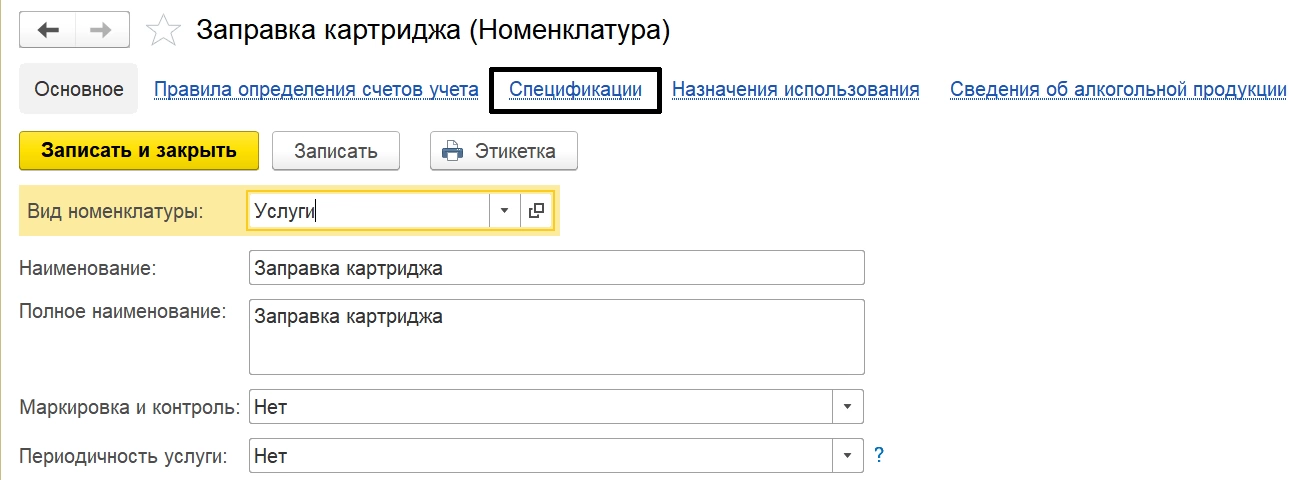Click the printer icon on Этикетка button
Viewport: 1301px width, 480px height.
[x=453, y=151]
